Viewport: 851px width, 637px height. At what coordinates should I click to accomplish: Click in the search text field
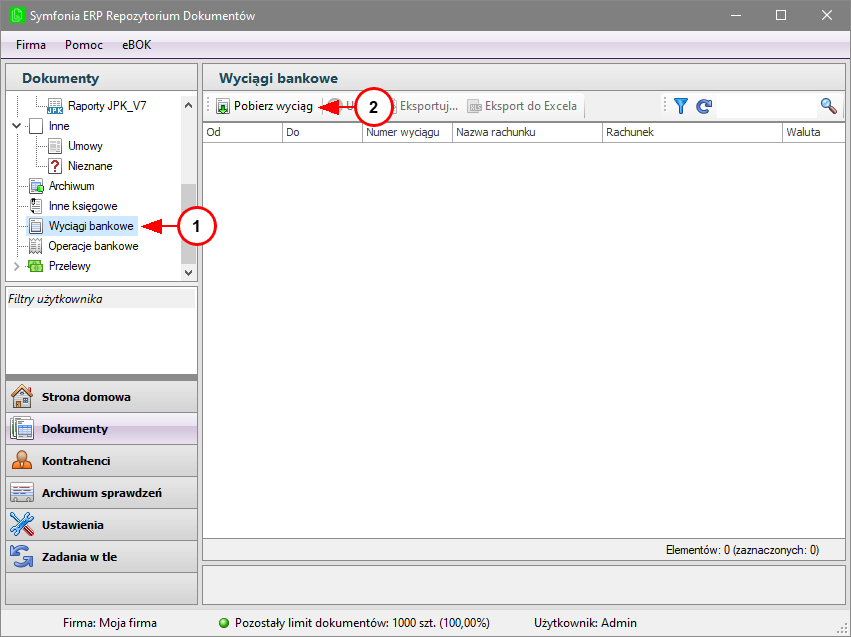point(766,106)
